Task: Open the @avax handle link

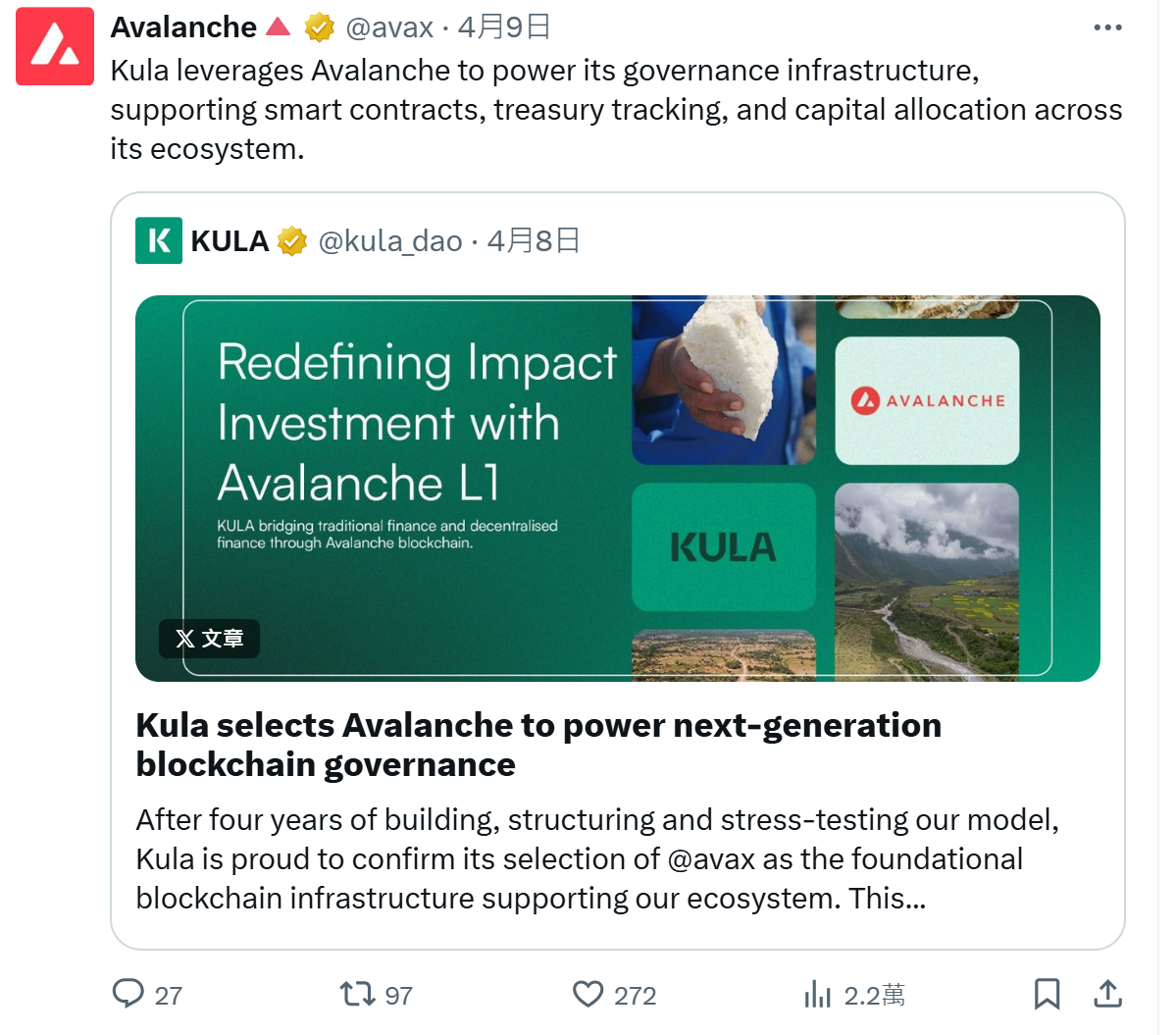Action: point(389,27)
